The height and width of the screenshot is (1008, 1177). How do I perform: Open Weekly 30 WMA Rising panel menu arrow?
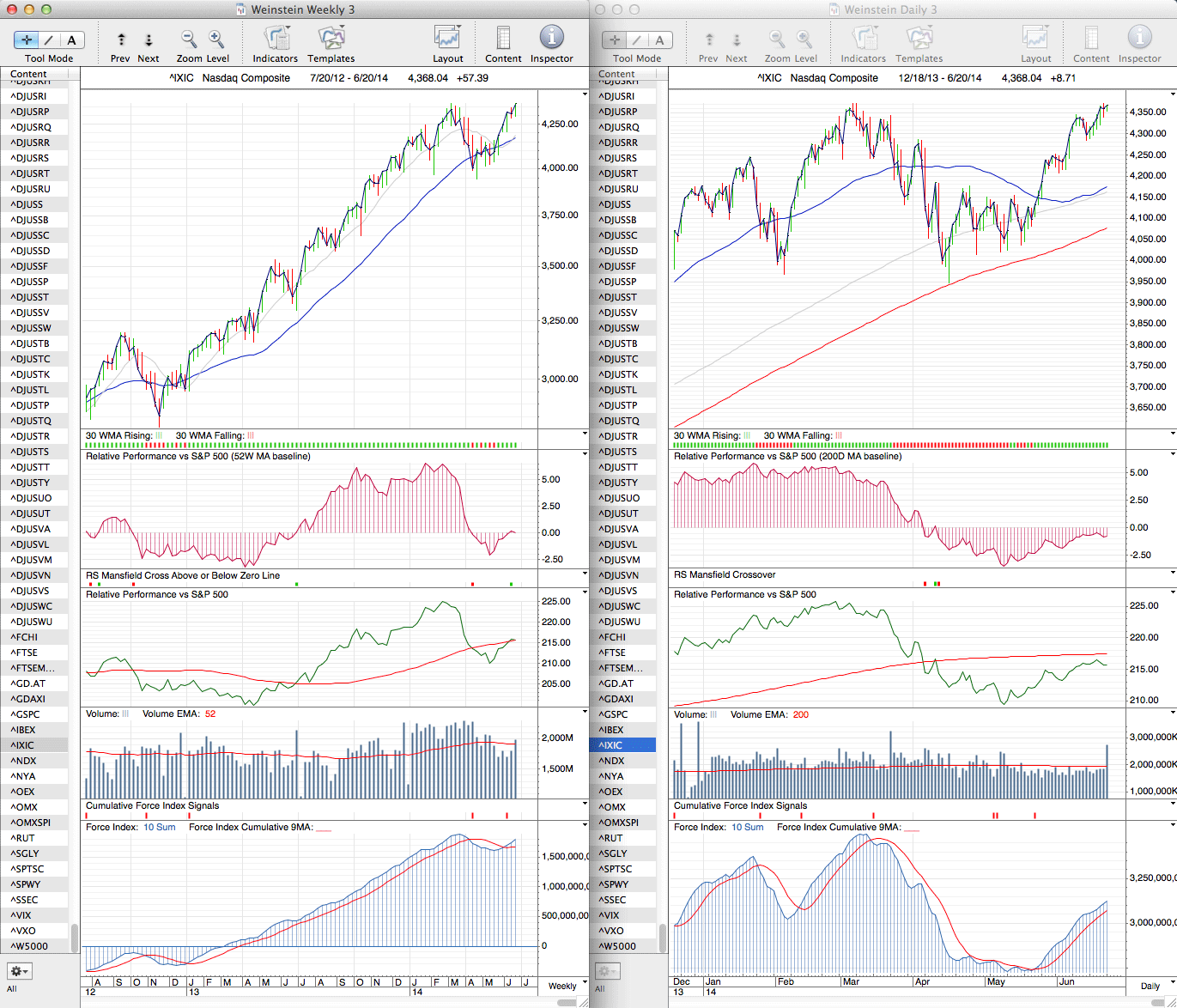(585, 434)
